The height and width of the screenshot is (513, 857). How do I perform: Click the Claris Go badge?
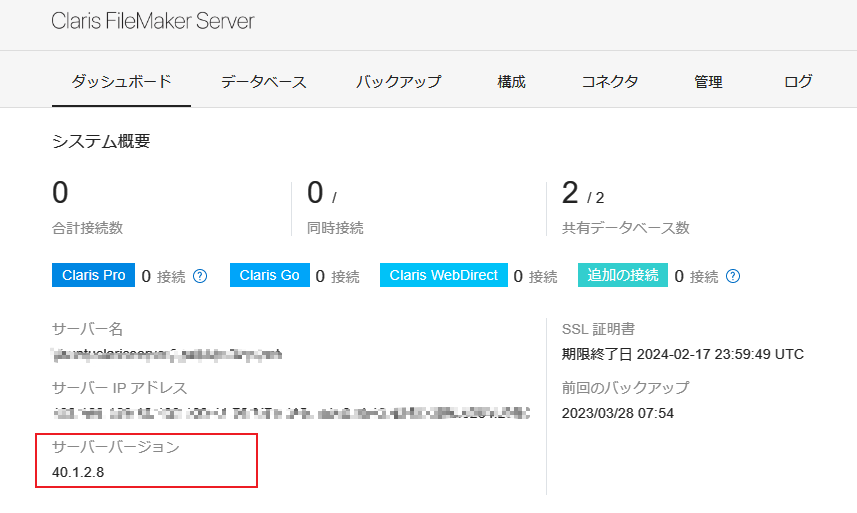click(269, 275)
